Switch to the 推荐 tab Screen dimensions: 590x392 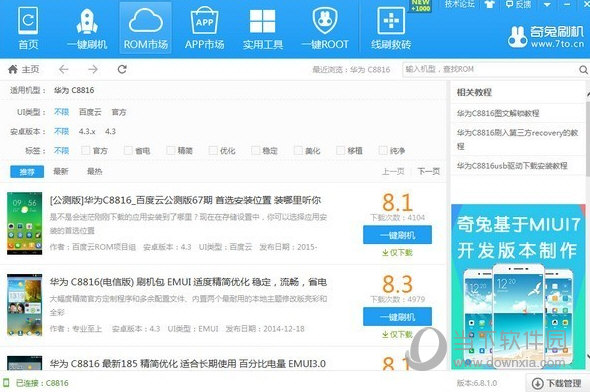27,172
